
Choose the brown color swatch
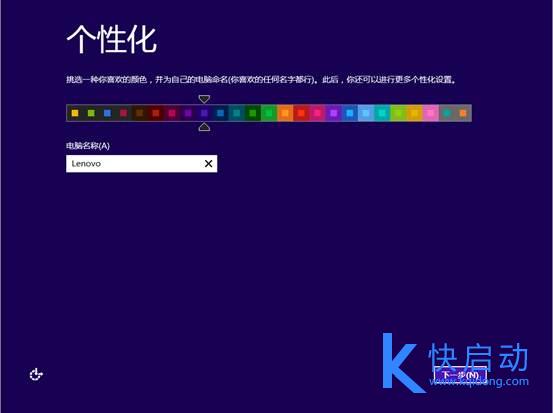coord(140,113)
